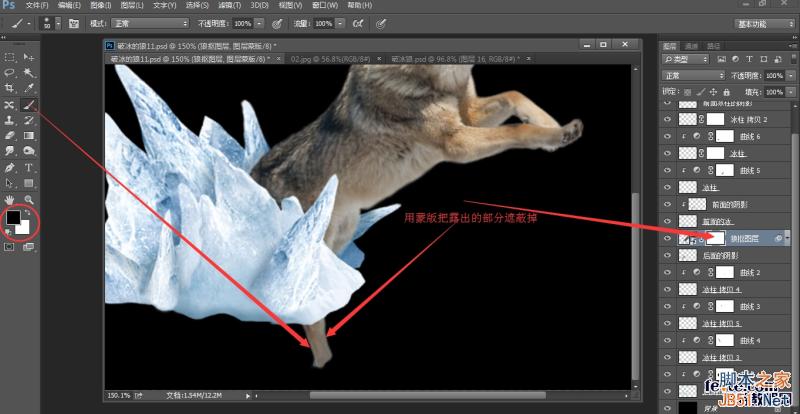Open brush blending mode dropdown
Image resolution: width=800 pixels, height=414 pixels.
151,23
